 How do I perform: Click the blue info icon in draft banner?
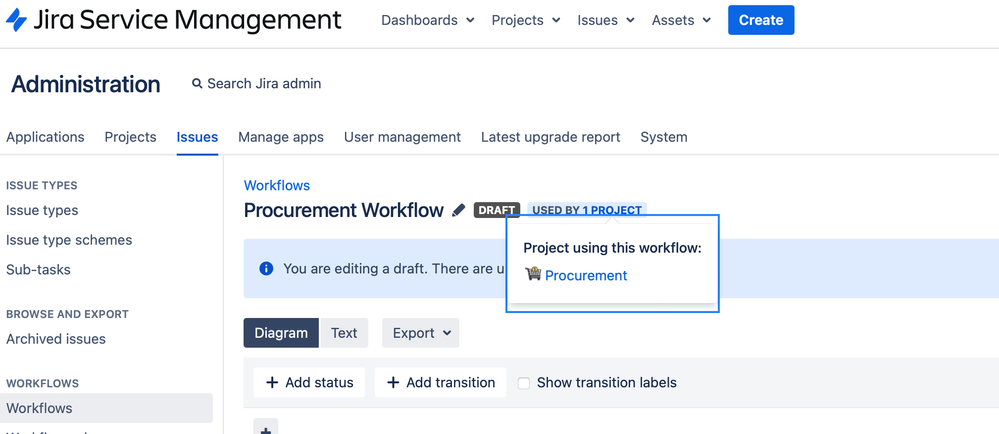coord(266,268)
